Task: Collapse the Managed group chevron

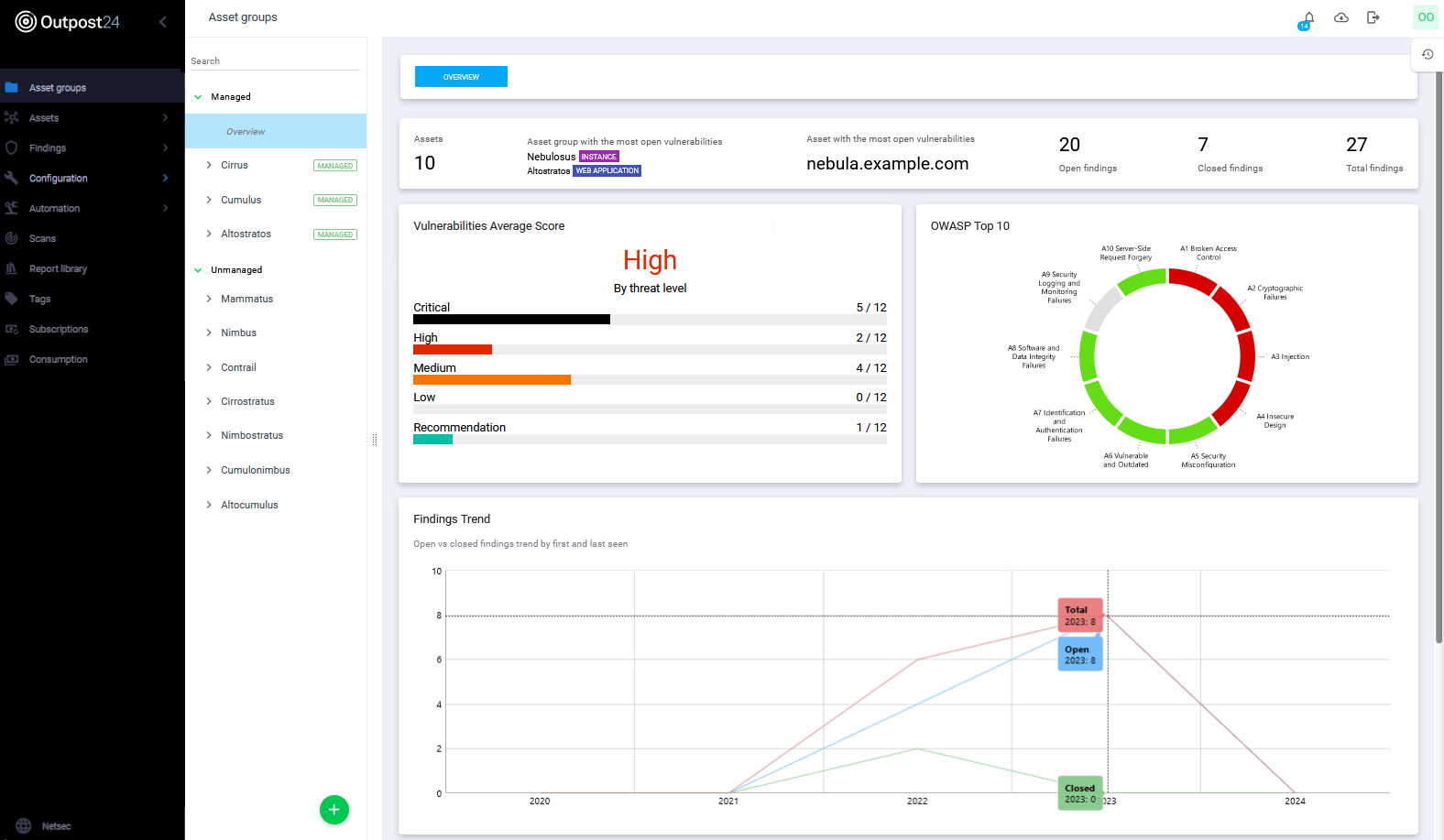Action: 198,97
